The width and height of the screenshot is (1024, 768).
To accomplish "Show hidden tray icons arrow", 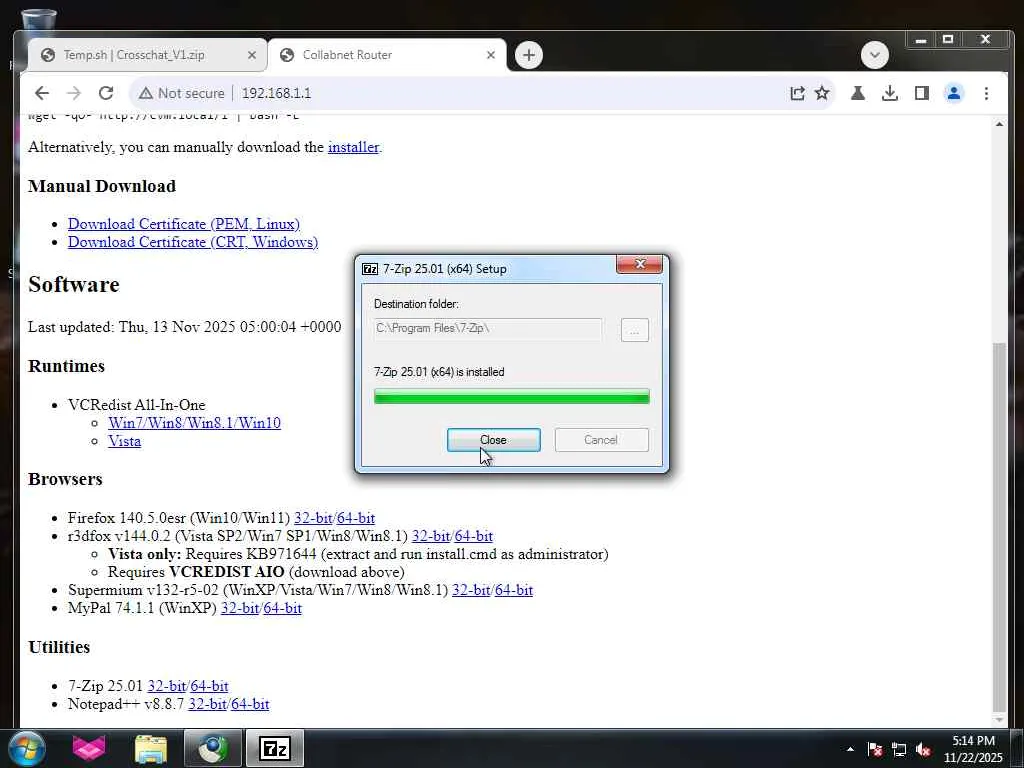I will pos(850,749).
